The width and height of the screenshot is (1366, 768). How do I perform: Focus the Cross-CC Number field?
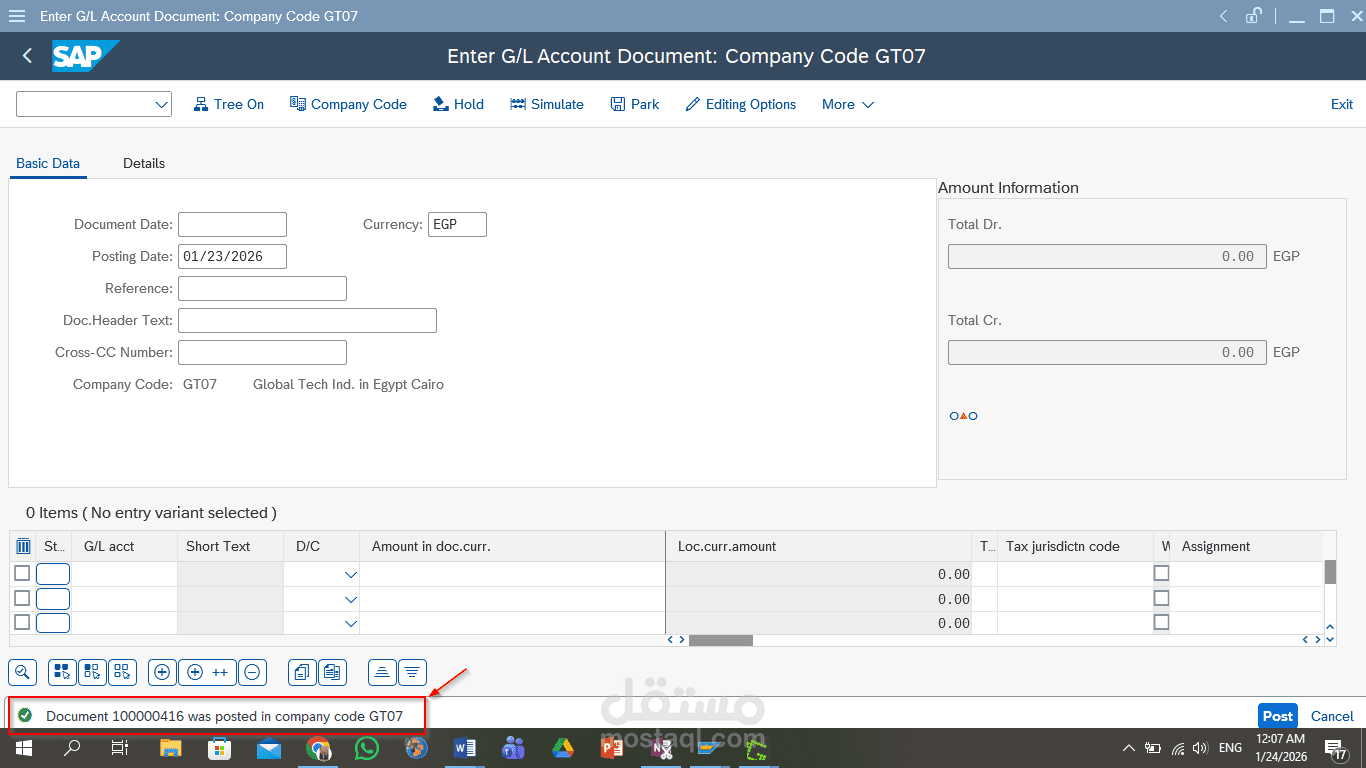point(262,352)
